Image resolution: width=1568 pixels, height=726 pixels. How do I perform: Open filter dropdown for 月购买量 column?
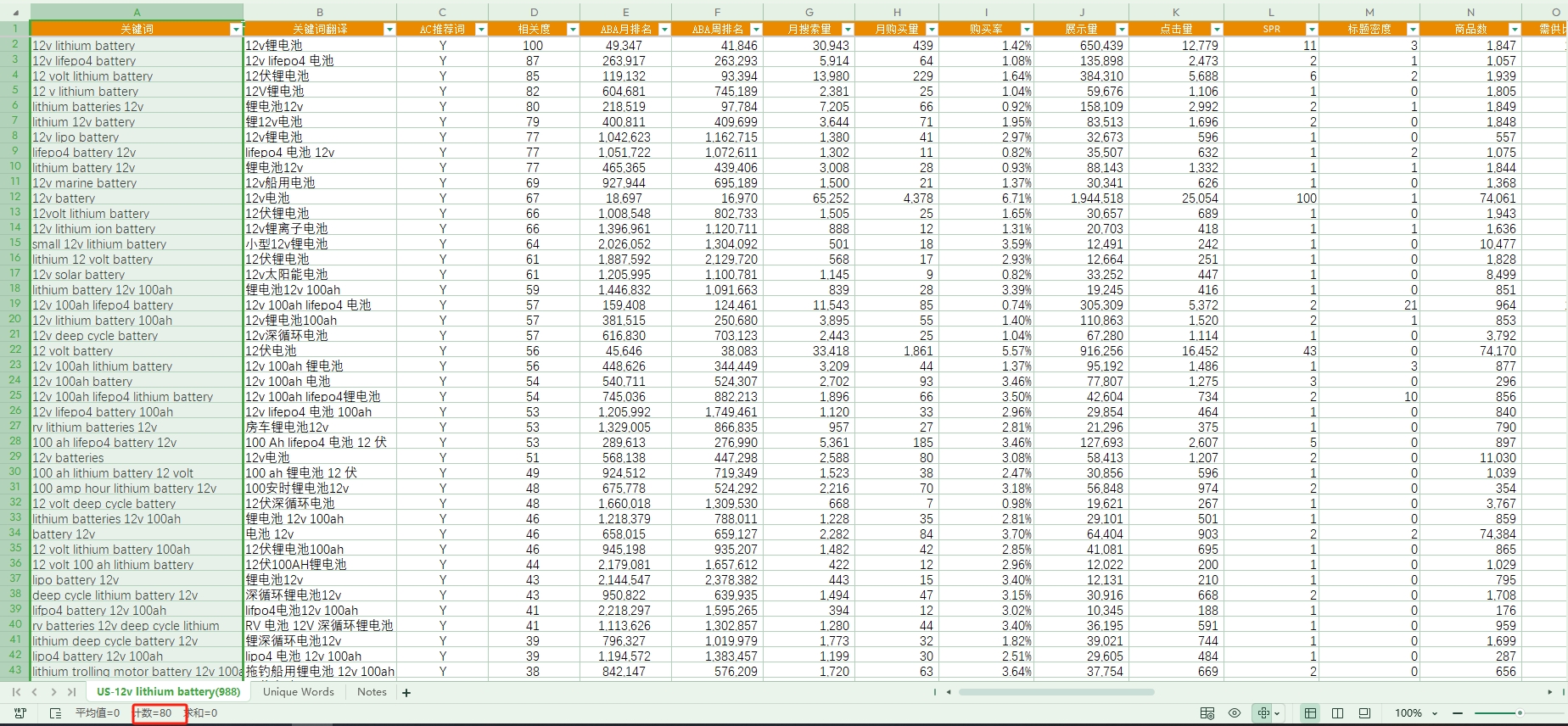pyautogui.click(x=932, y=29)
